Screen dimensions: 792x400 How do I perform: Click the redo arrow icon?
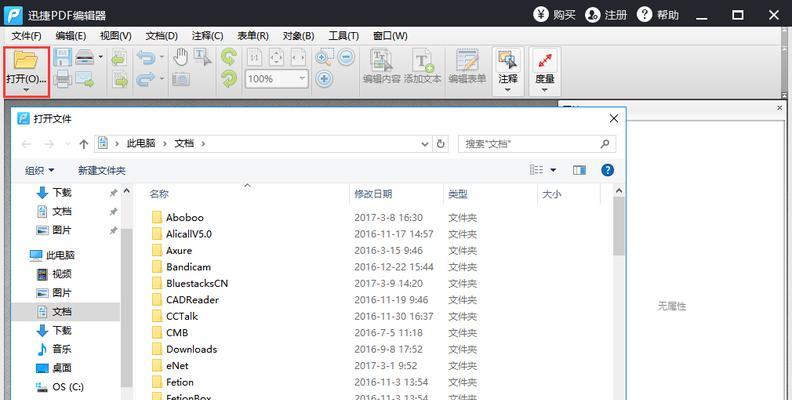click(146, 79)
